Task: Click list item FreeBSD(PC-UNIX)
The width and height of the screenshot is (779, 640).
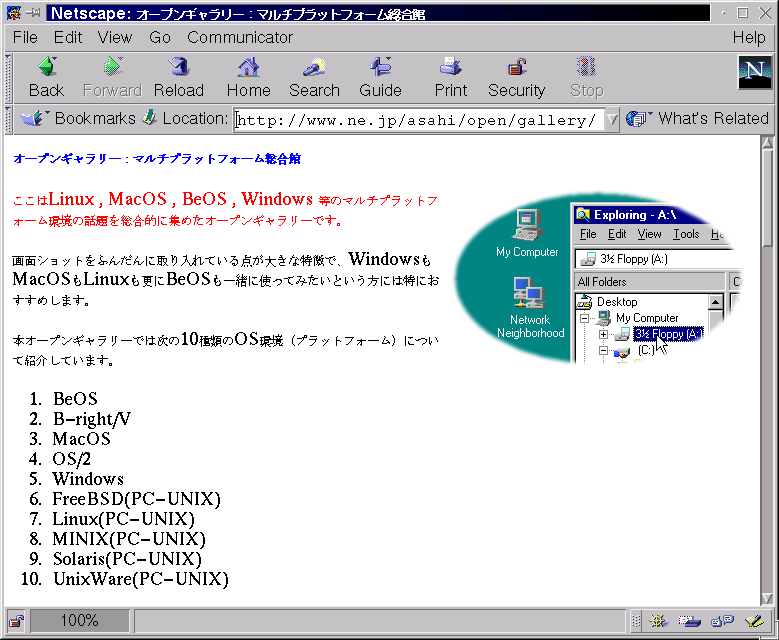Action: pyautogui.click(x=137, y=499)
